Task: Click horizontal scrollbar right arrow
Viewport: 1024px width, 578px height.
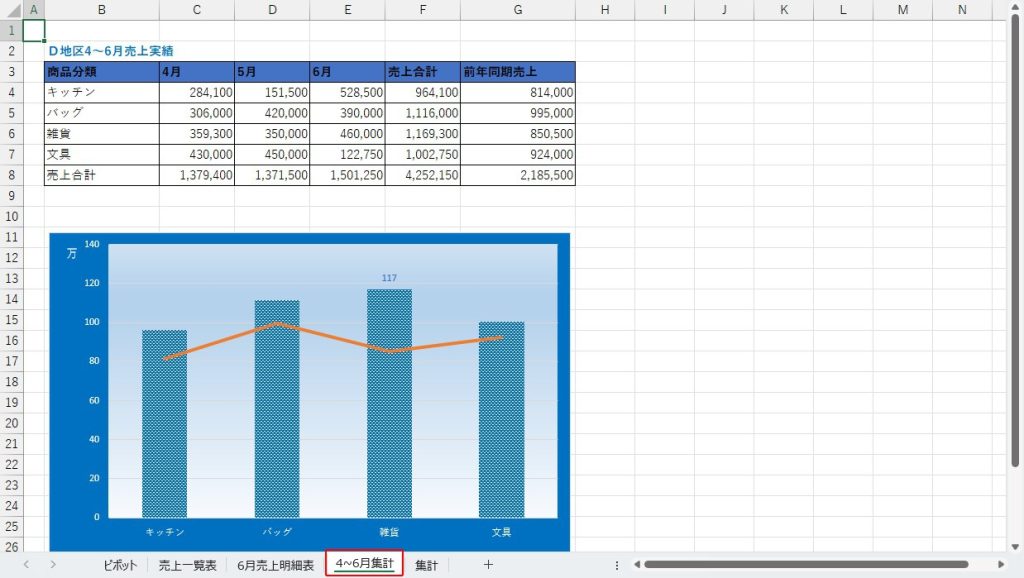Action: 1003,565
